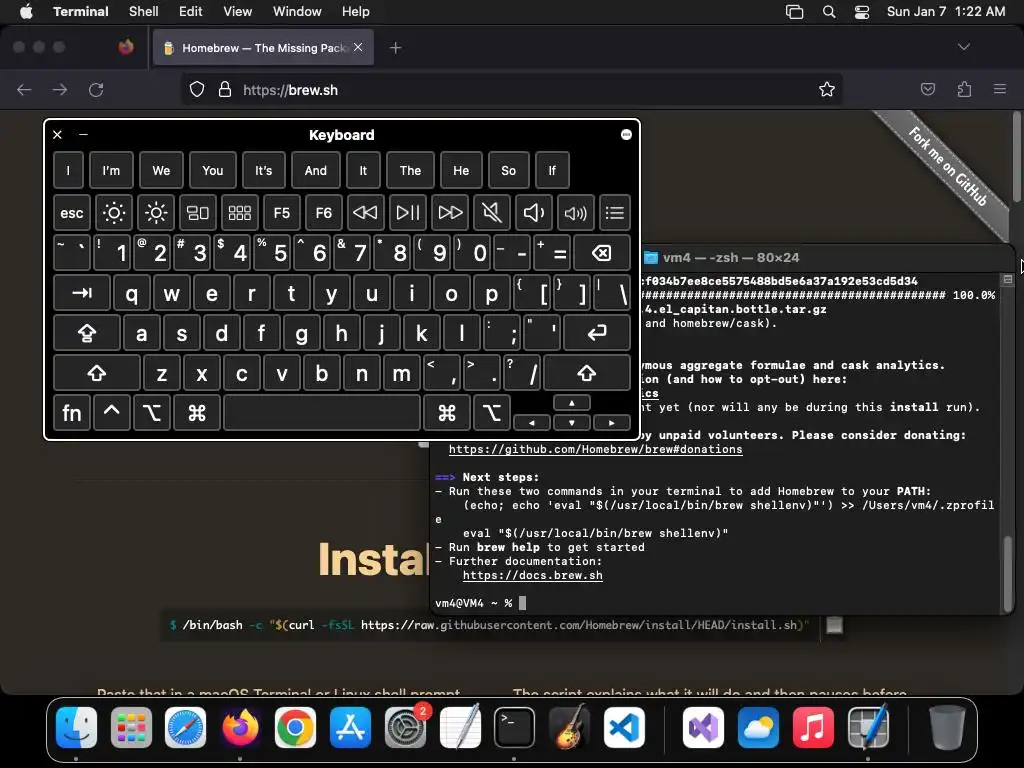Tap the Launchpad grid key on the keyboard
Viewport: 1024px width, 768px height.
(240, 213)
